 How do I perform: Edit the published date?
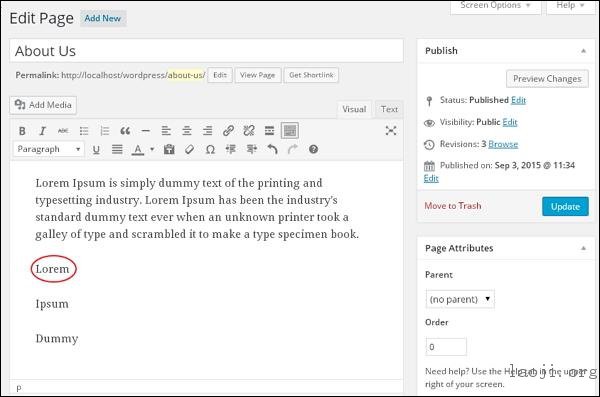[x=431, y=178]
